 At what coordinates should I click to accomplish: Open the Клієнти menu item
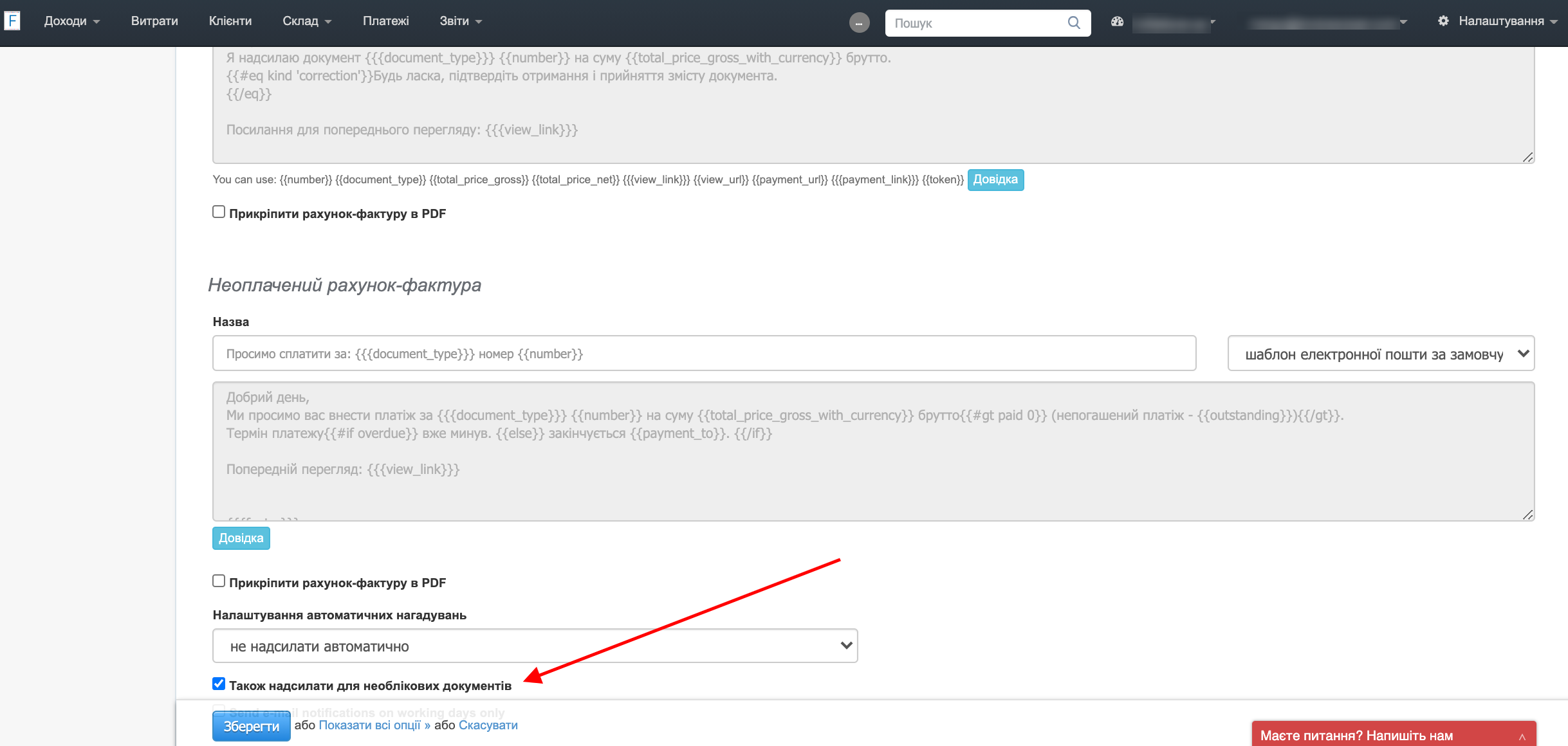[230, 21]
